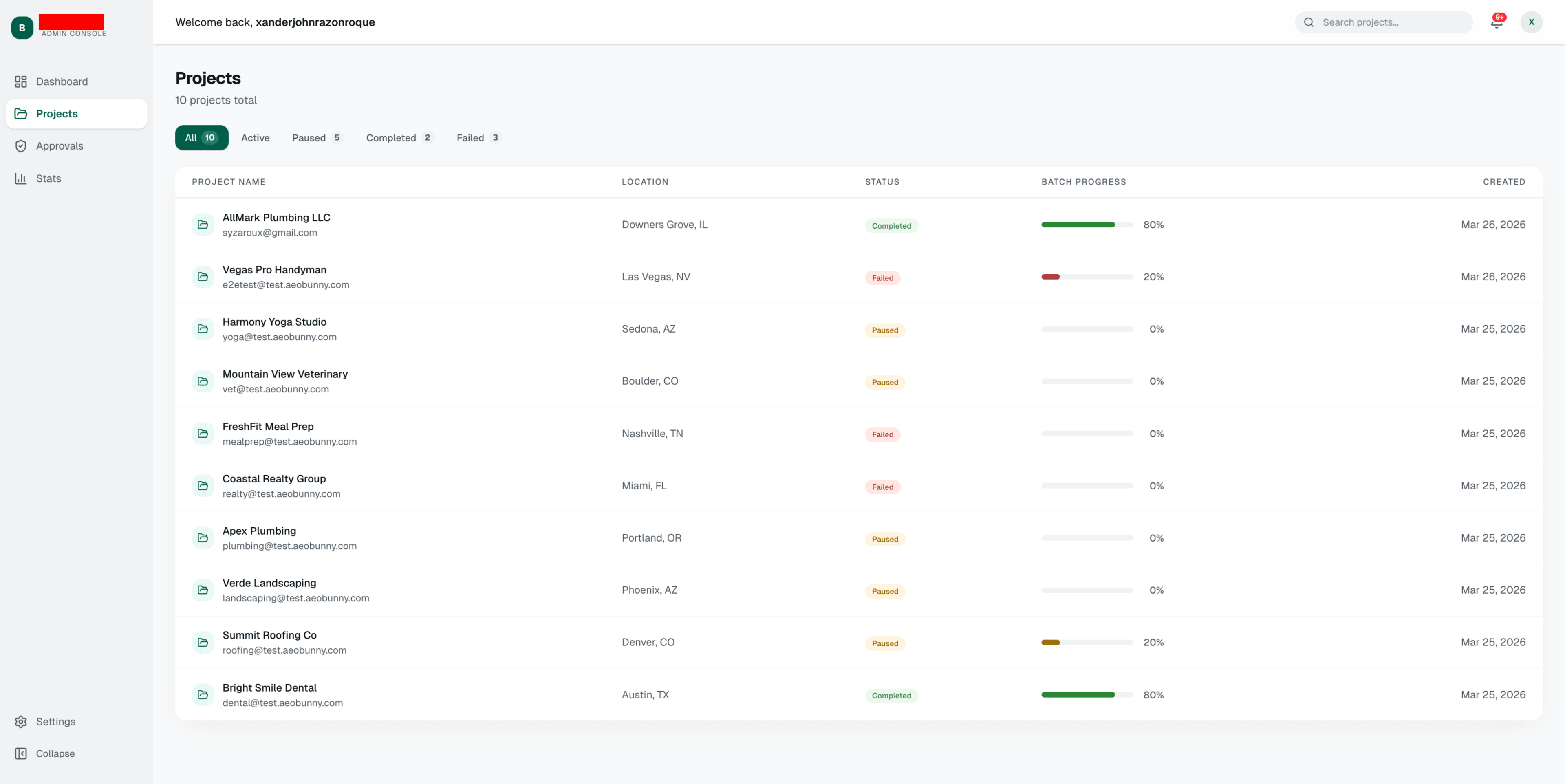Open Harmony Yoga Studio project

275,322
